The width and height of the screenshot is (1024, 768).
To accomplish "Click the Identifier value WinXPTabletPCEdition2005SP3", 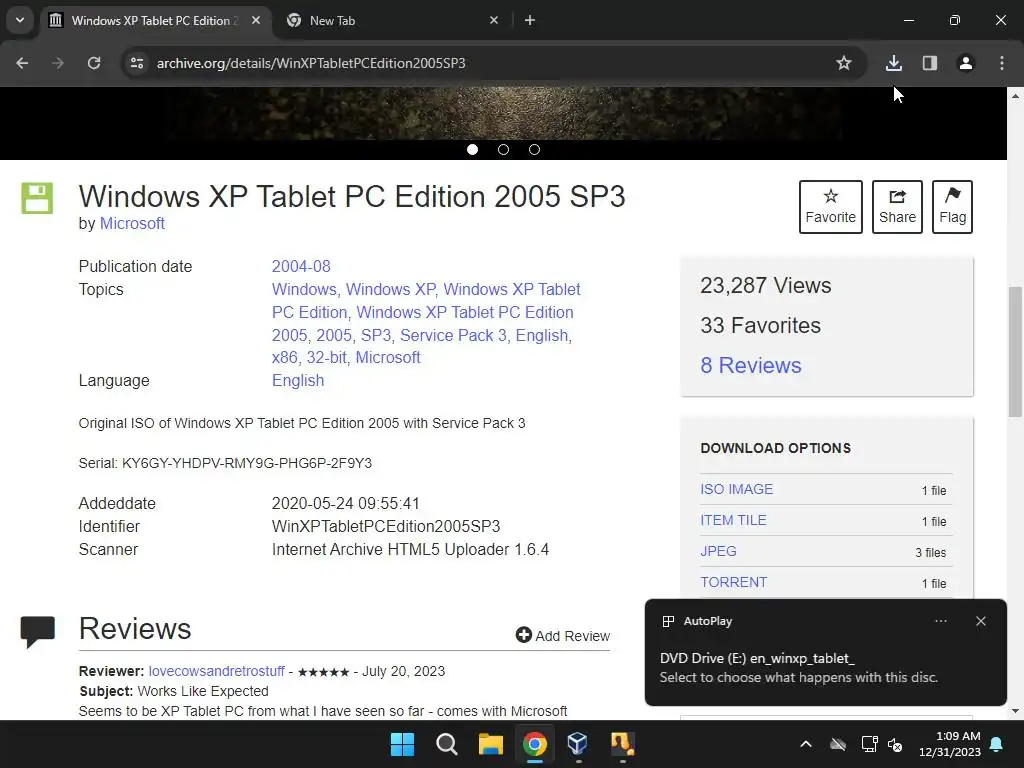I will [x=386, y=526].
